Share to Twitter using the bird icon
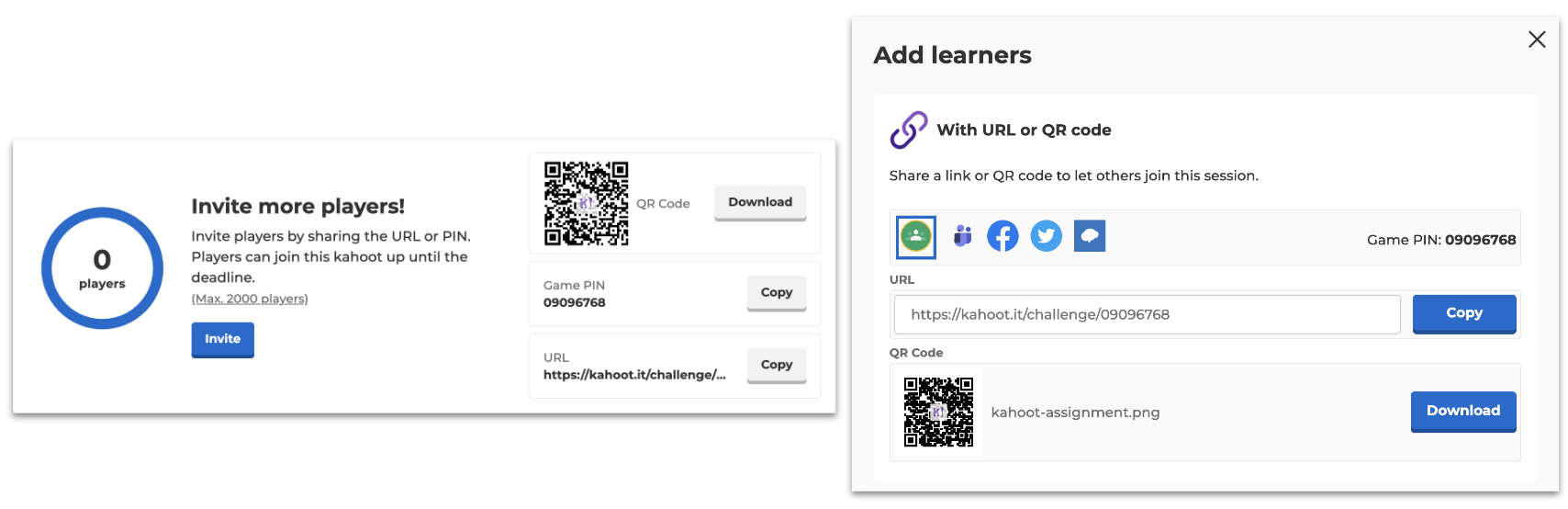 [x=1046, y=237]
